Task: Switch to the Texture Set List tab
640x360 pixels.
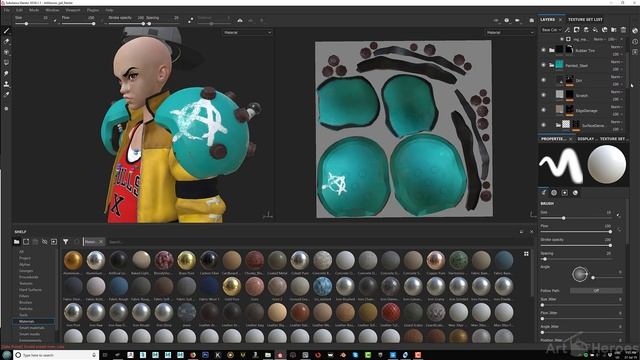Action: (585, 20)
